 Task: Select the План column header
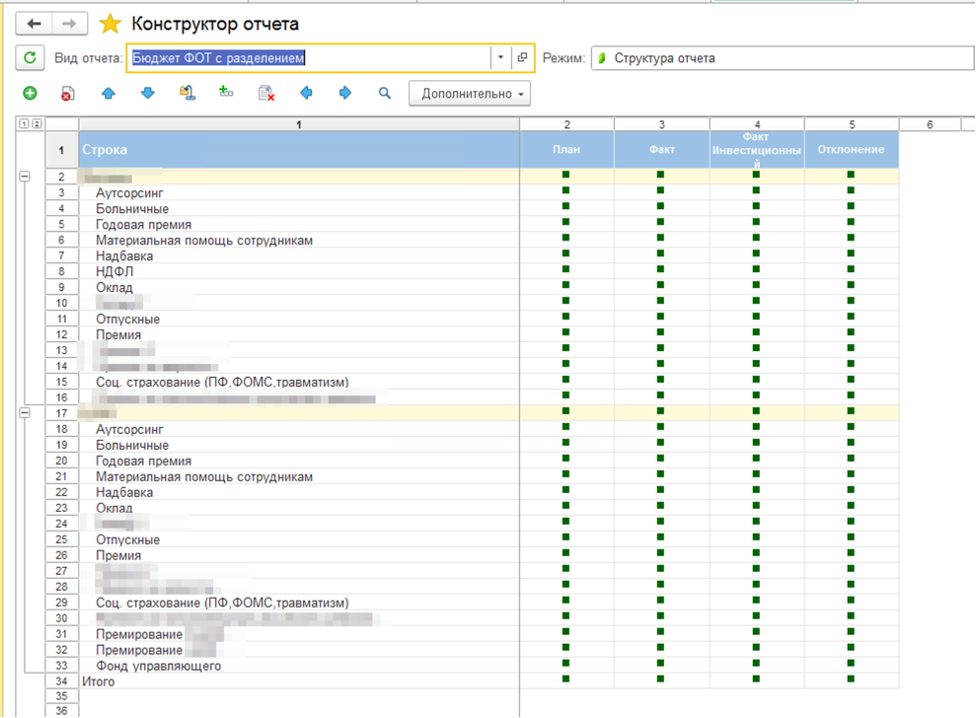(566, 150)
